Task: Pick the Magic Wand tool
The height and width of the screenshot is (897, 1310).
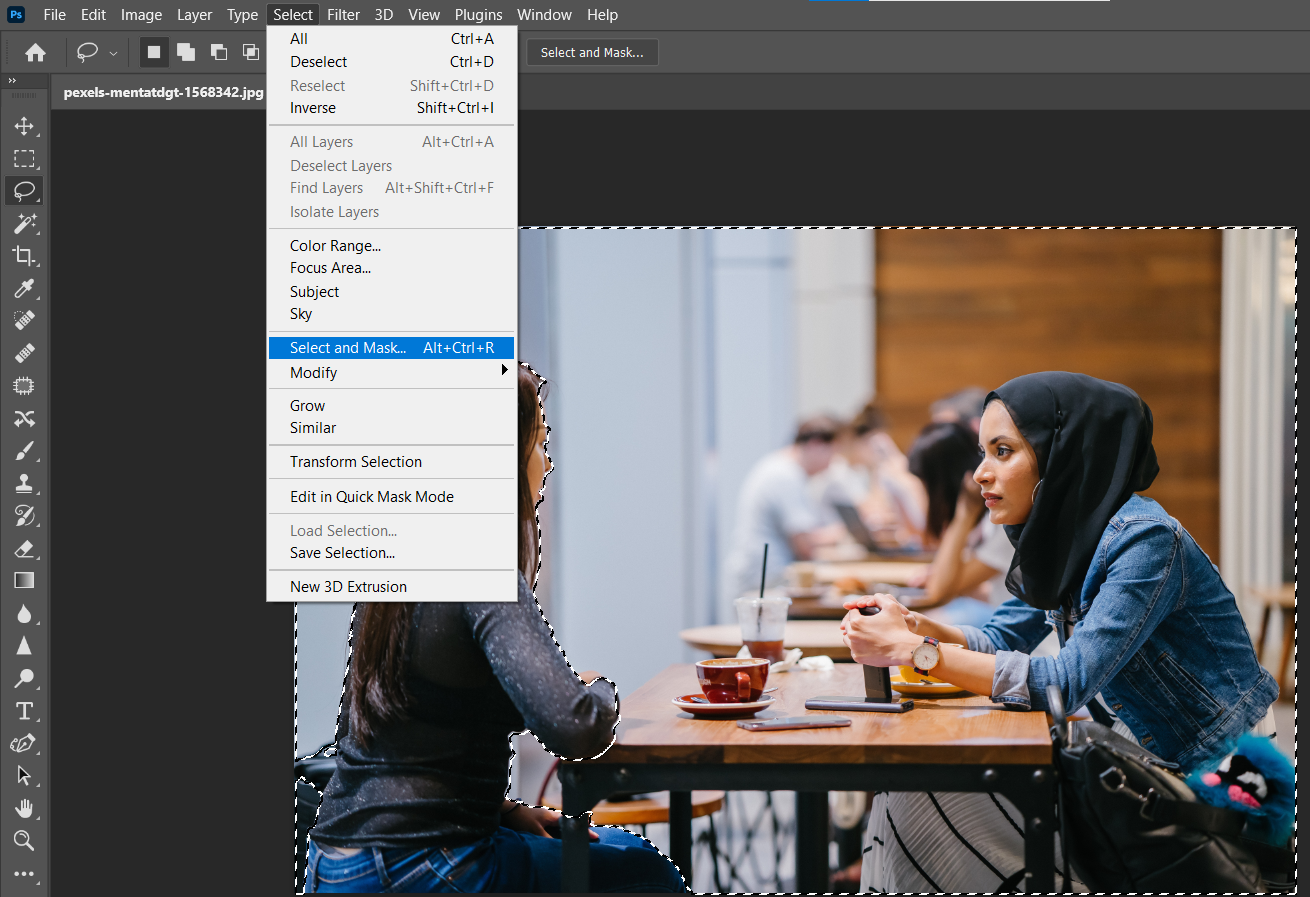Action: [24, 222]
